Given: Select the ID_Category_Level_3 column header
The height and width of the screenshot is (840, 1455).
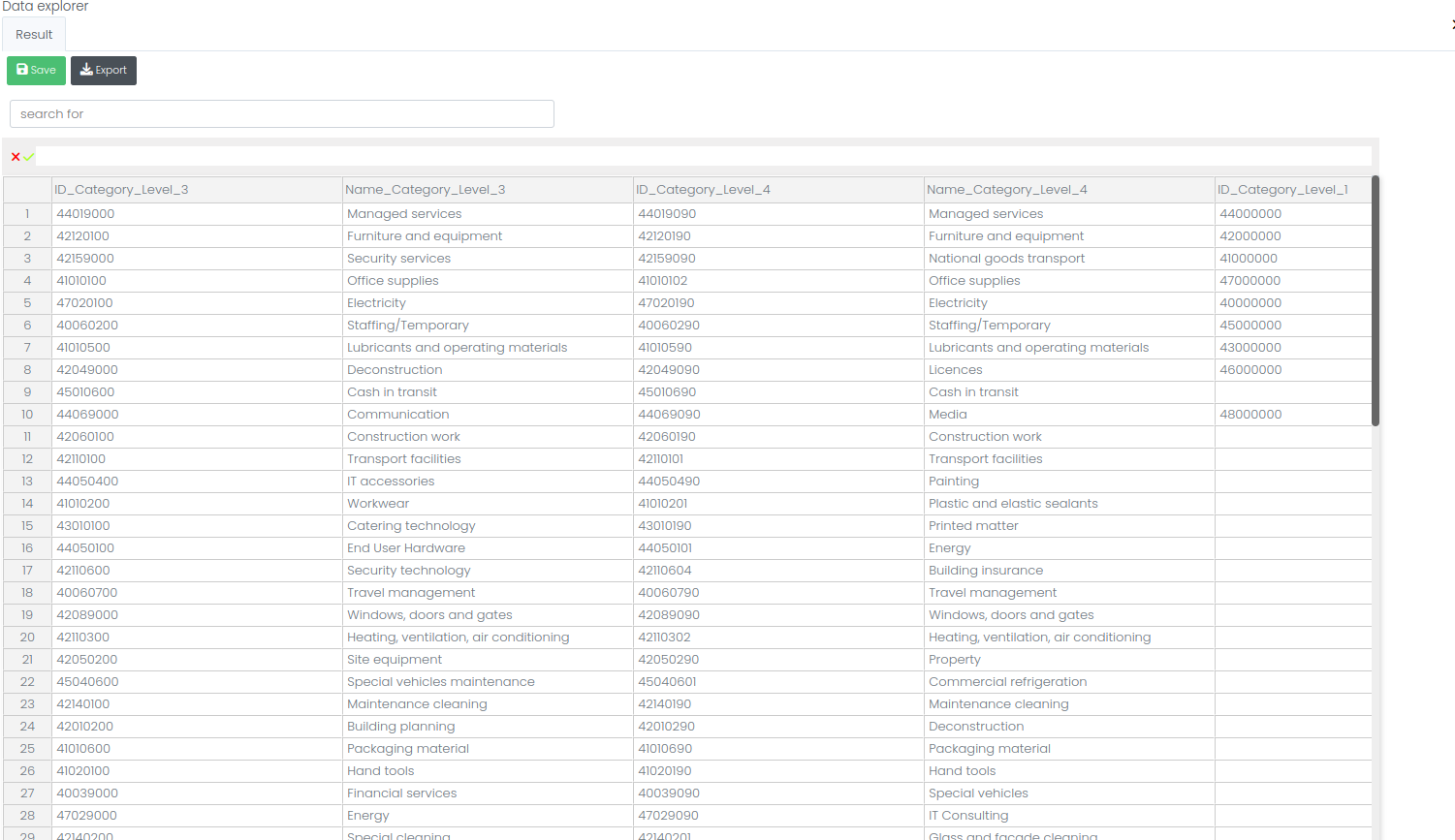Looking at the screenshot, I should pos(197,190).
